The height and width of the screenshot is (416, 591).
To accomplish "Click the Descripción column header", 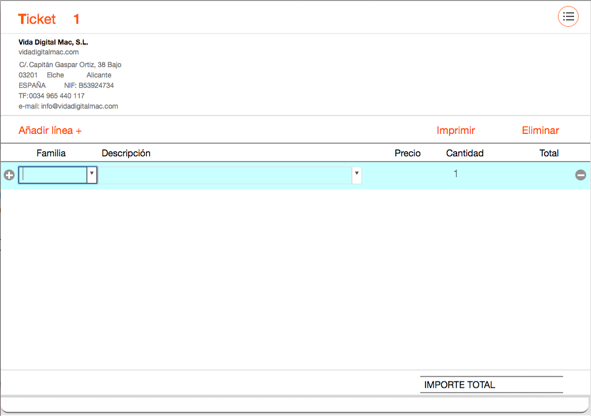I will 126,153.
